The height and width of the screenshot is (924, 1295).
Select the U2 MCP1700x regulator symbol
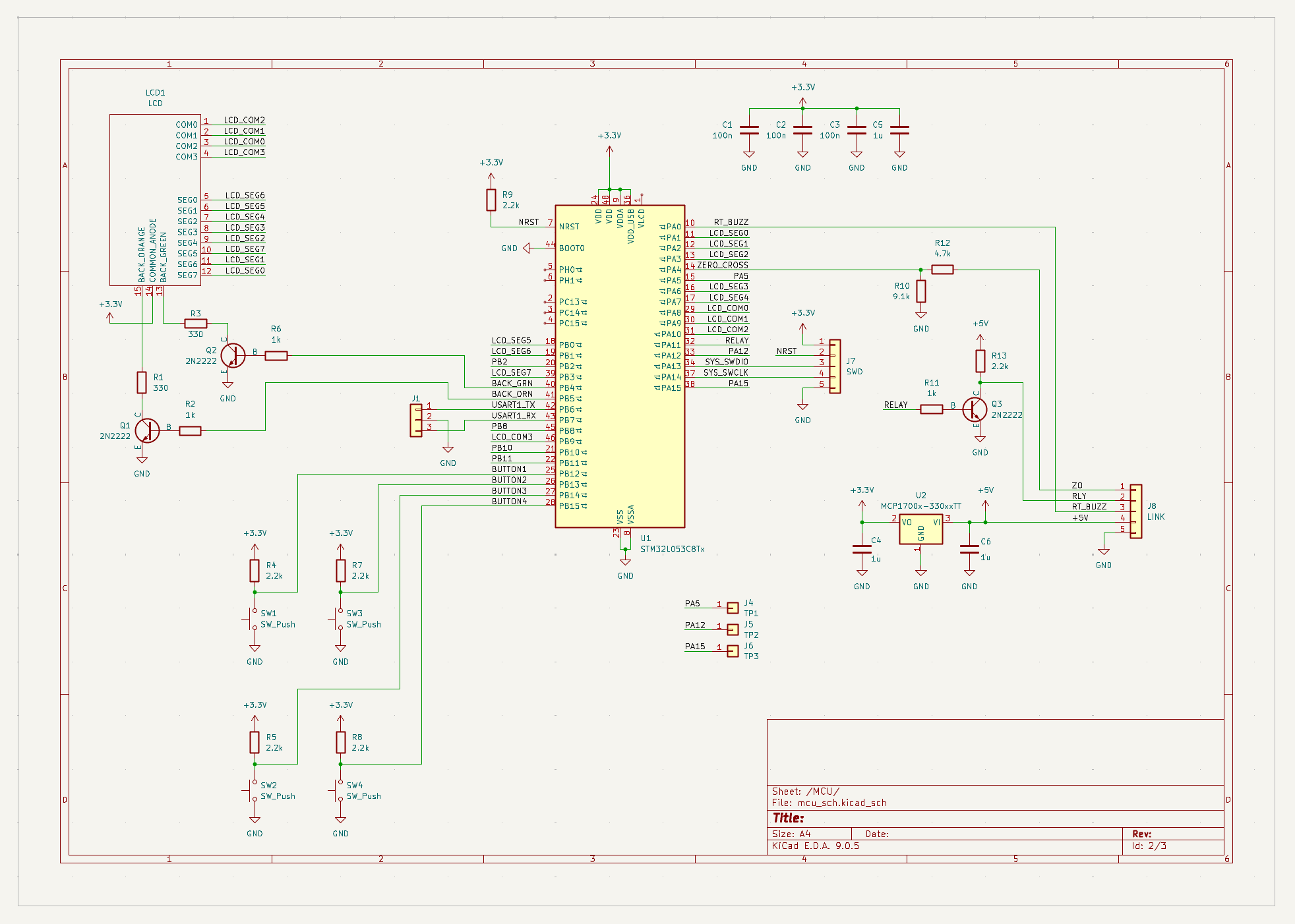[920, 529]
